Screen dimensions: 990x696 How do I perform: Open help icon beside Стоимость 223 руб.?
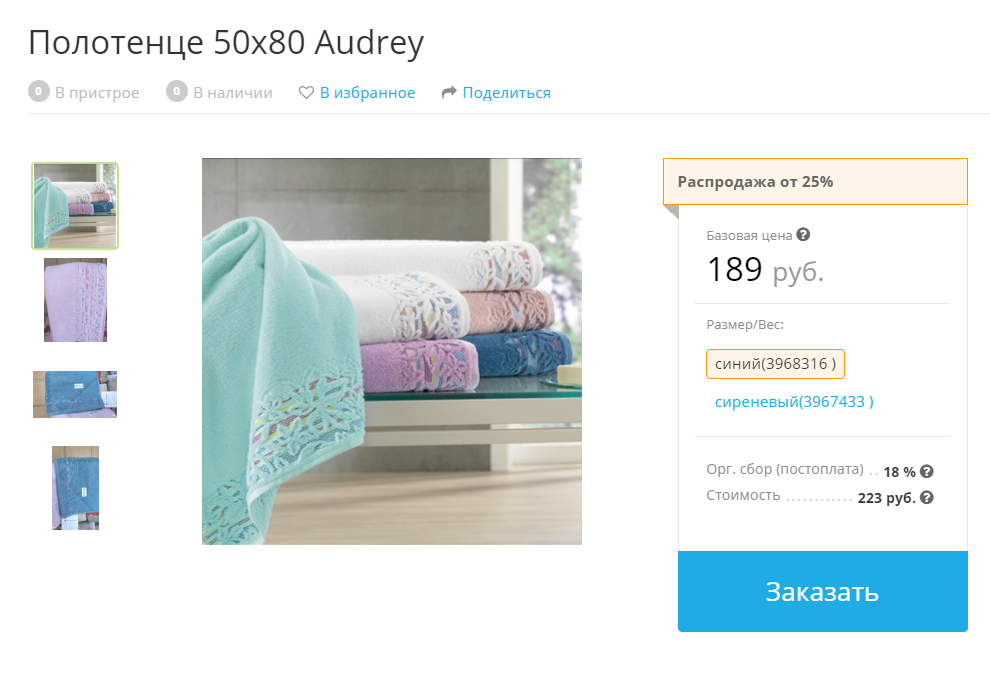point(927,498)
